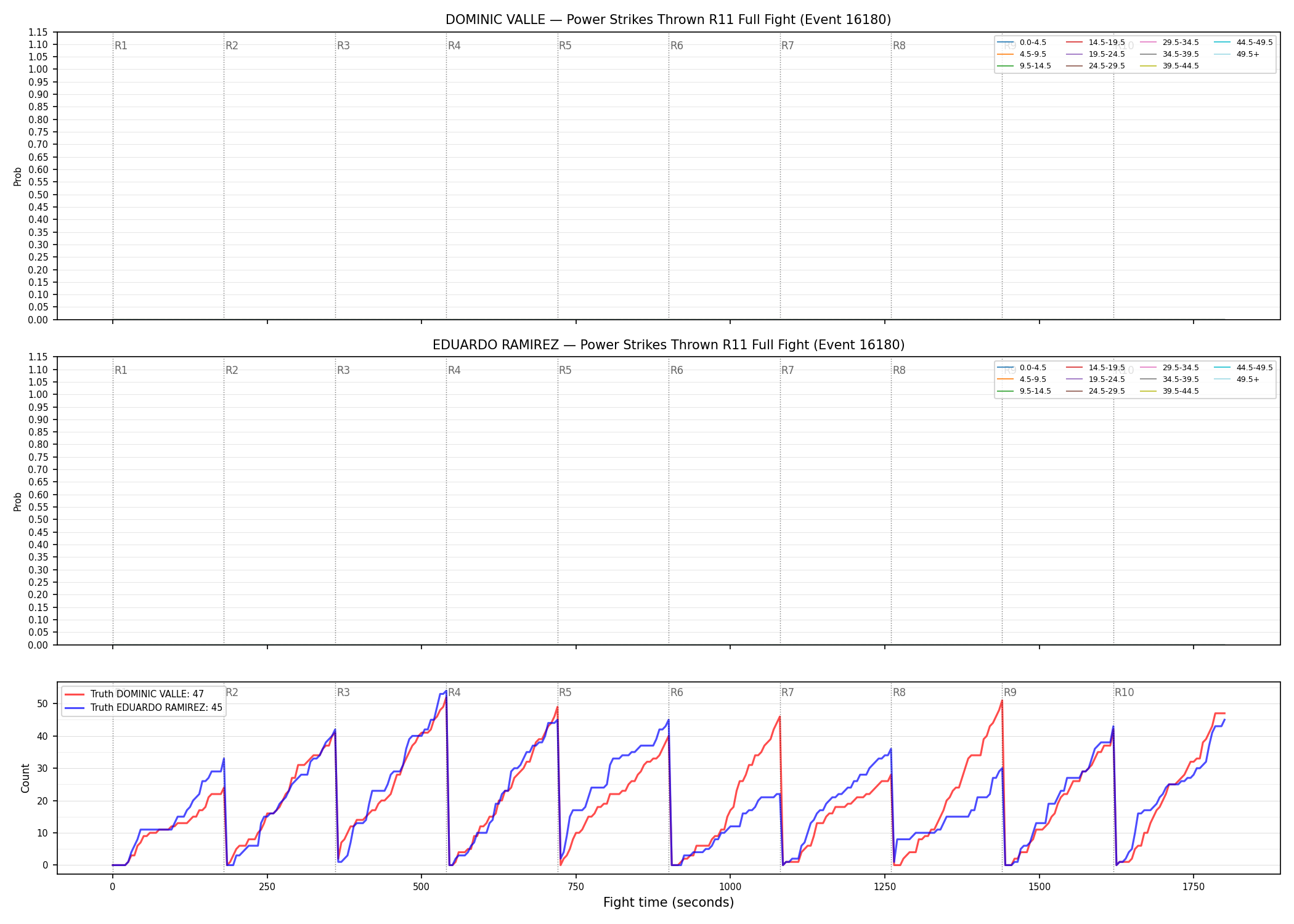Select 'Truth EDUARDO RAMIREZ: 45' legend entry

156,708
